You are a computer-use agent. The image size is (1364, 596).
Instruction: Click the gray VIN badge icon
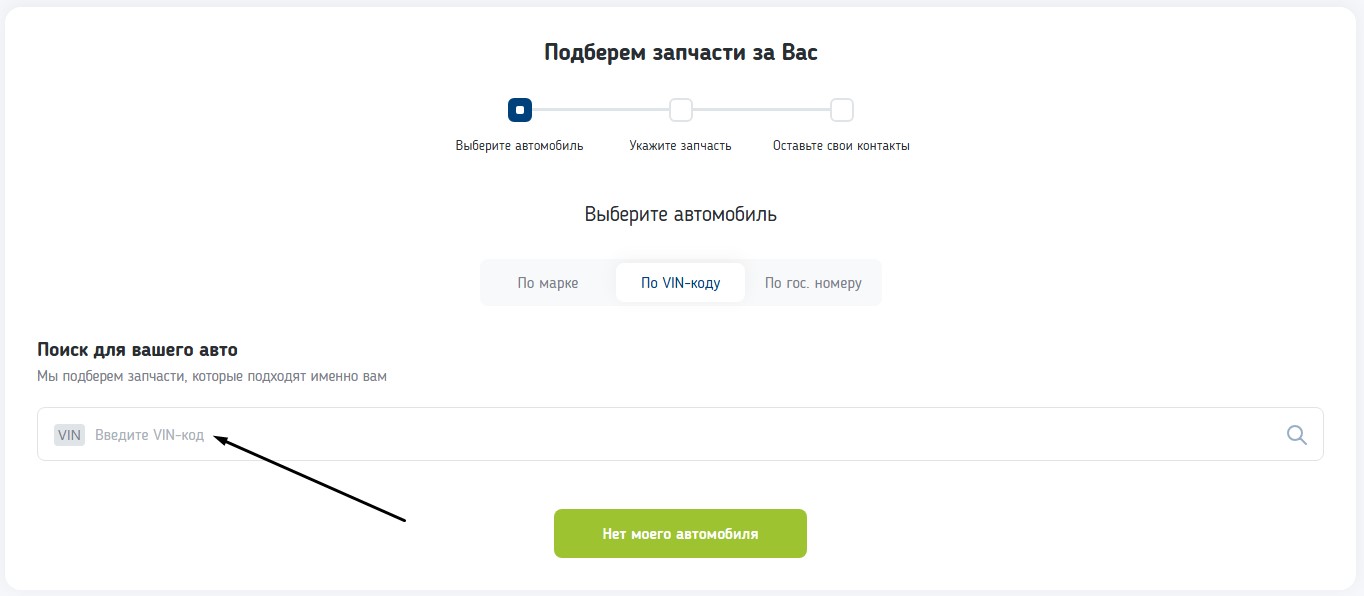(69, 435)
